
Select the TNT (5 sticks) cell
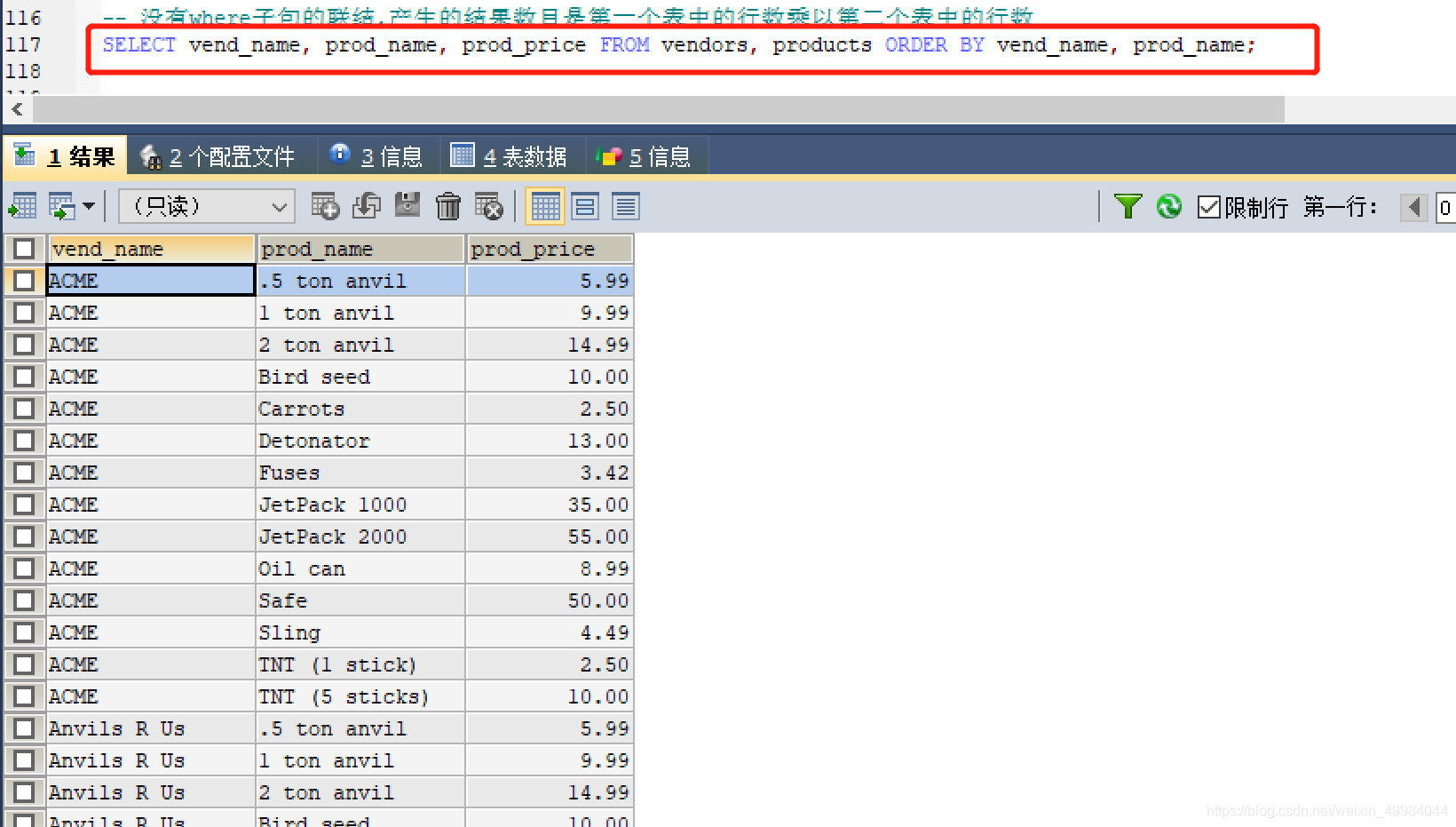point(360,696)
